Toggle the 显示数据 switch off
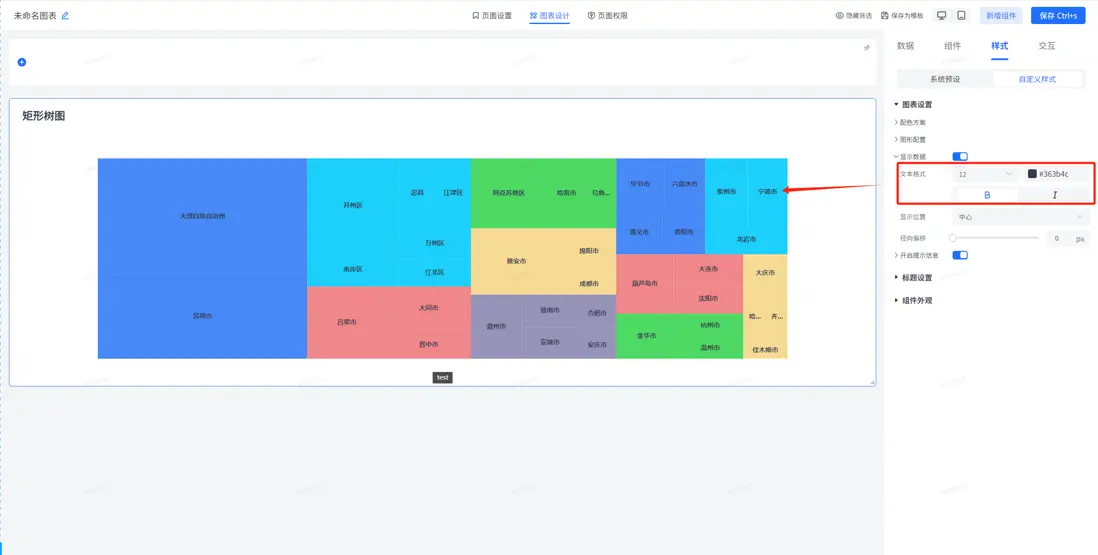 [x=960, y=157]
